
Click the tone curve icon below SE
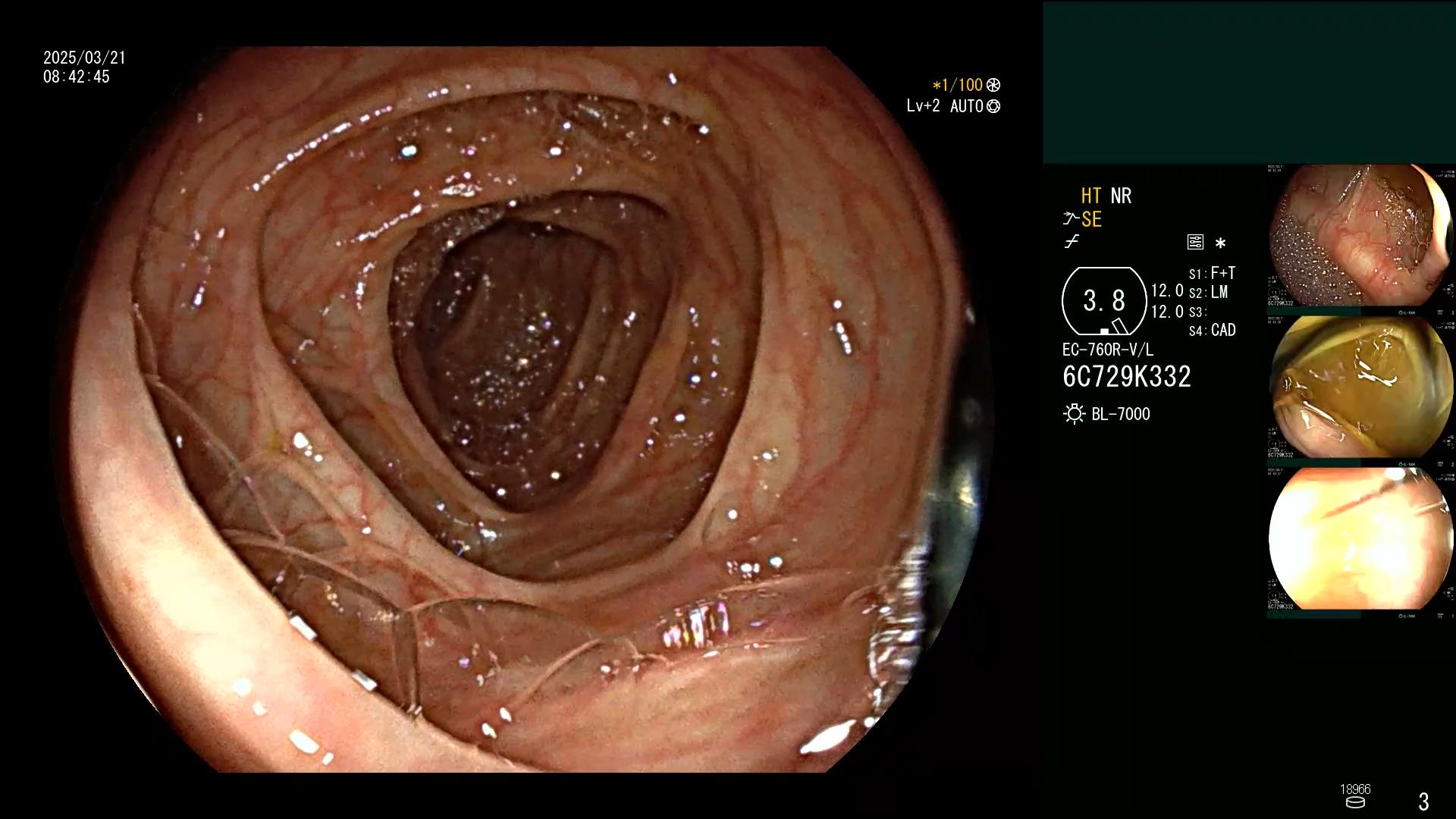(1072, 242)
